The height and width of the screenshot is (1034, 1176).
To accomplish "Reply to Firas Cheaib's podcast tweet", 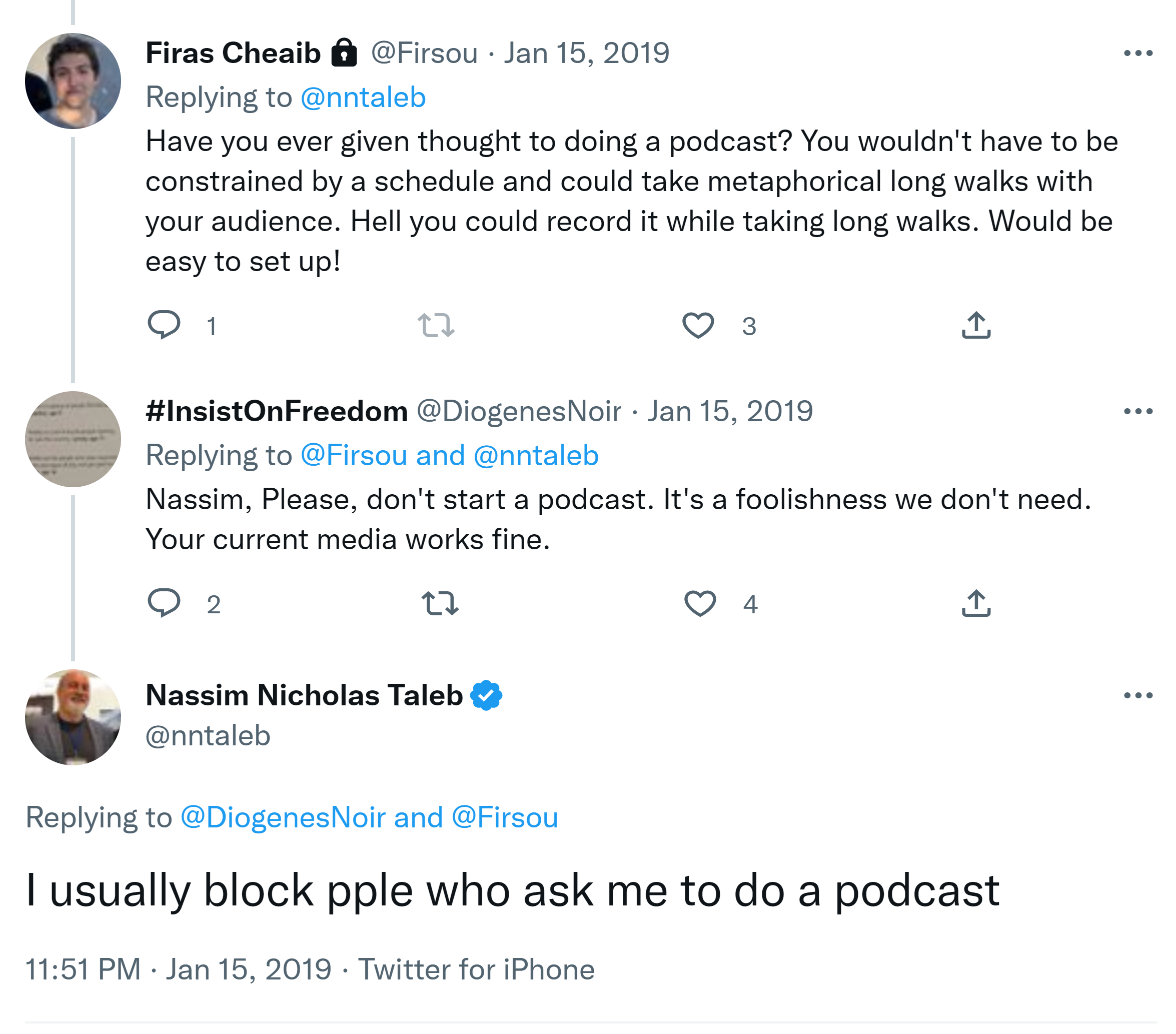I will tap(164, 325).
